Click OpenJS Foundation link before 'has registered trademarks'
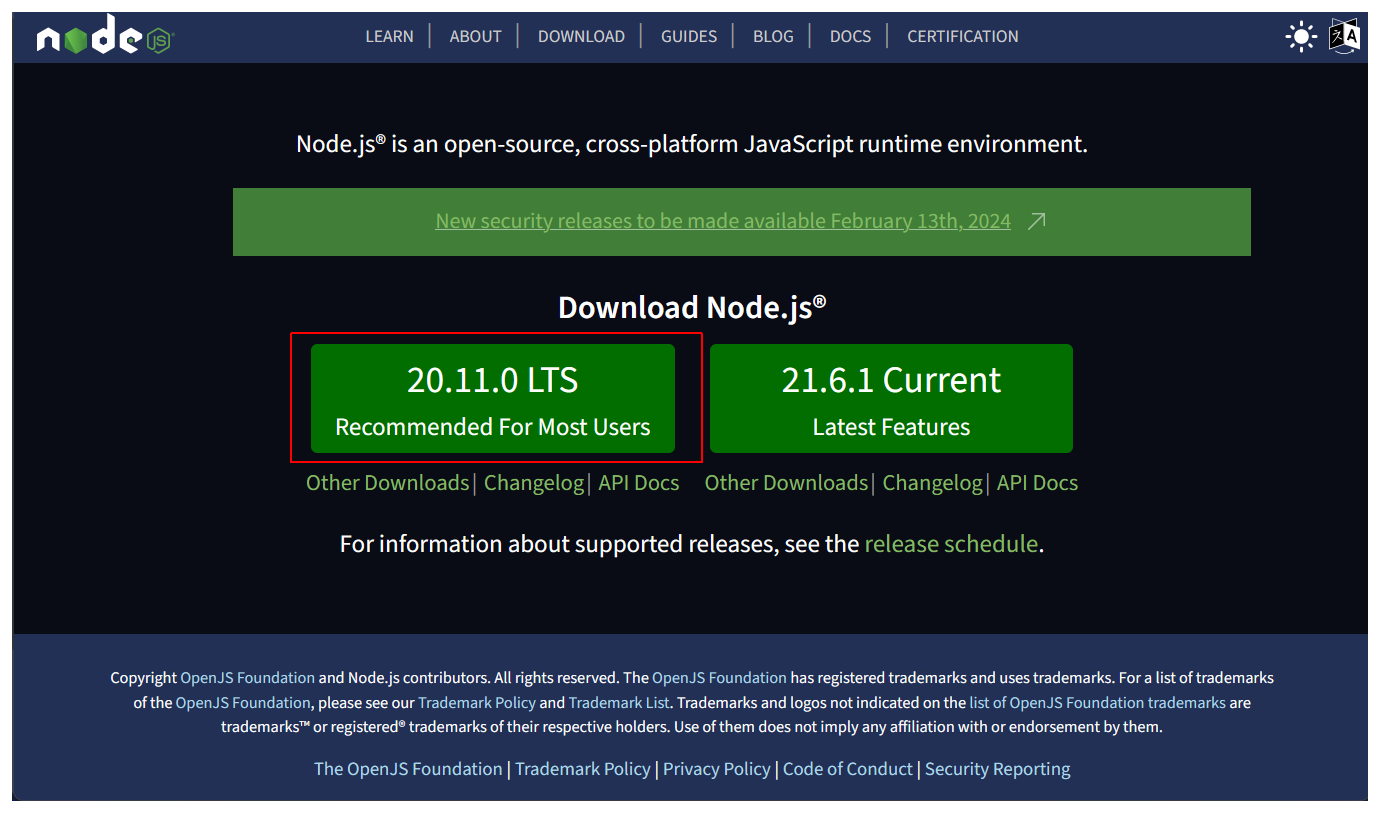 [x=720, y=678]
